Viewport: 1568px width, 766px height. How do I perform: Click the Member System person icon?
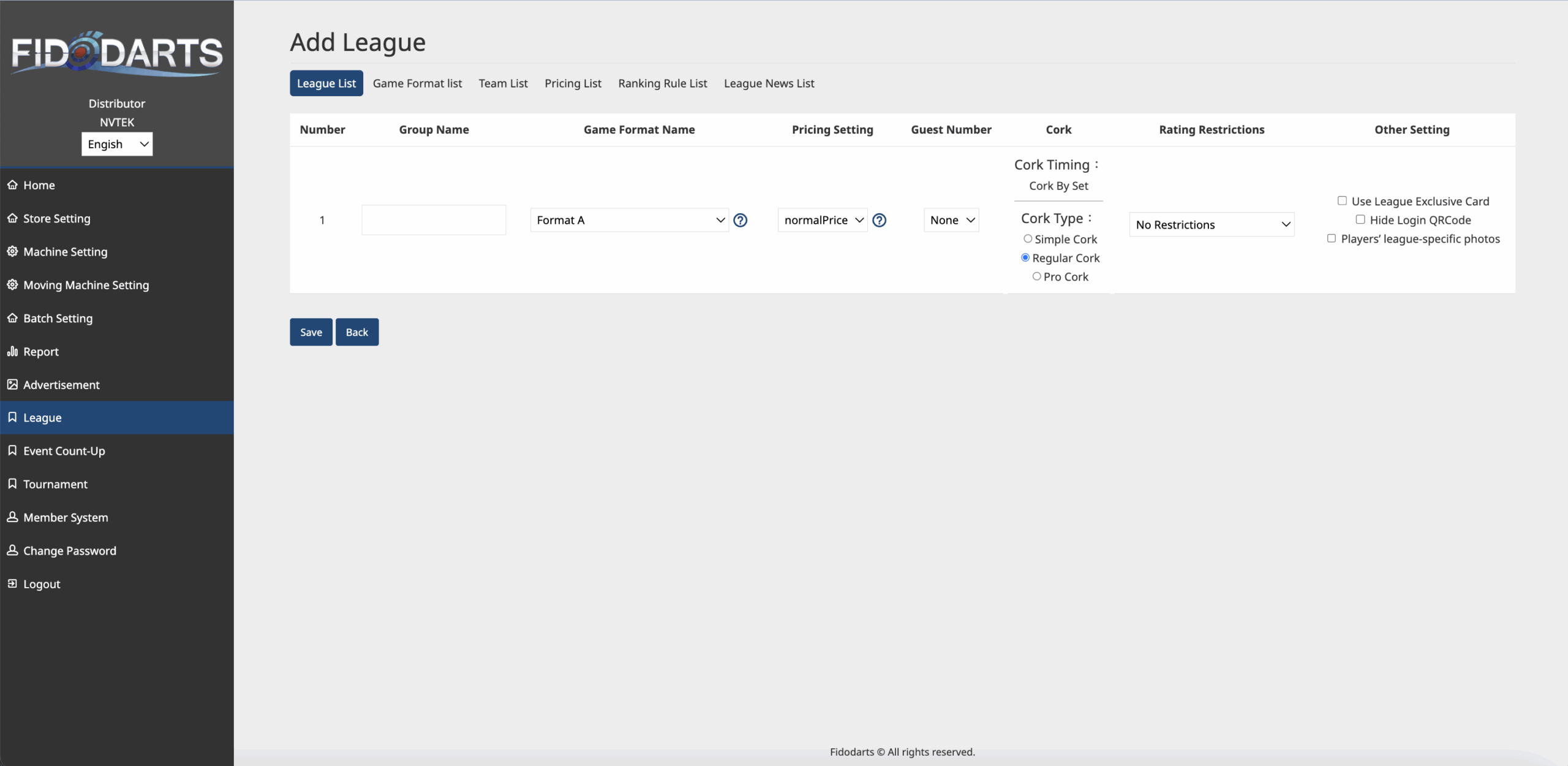pos(12,517)
